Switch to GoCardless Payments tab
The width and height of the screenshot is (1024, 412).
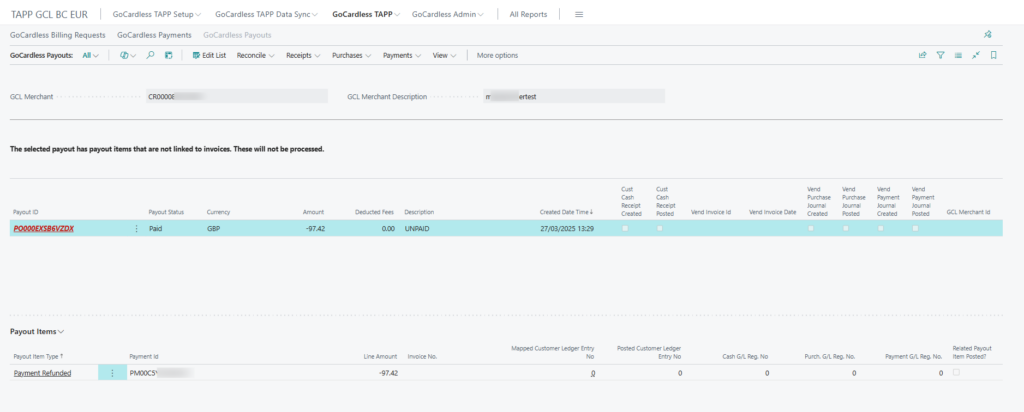[x=154, y=35]
